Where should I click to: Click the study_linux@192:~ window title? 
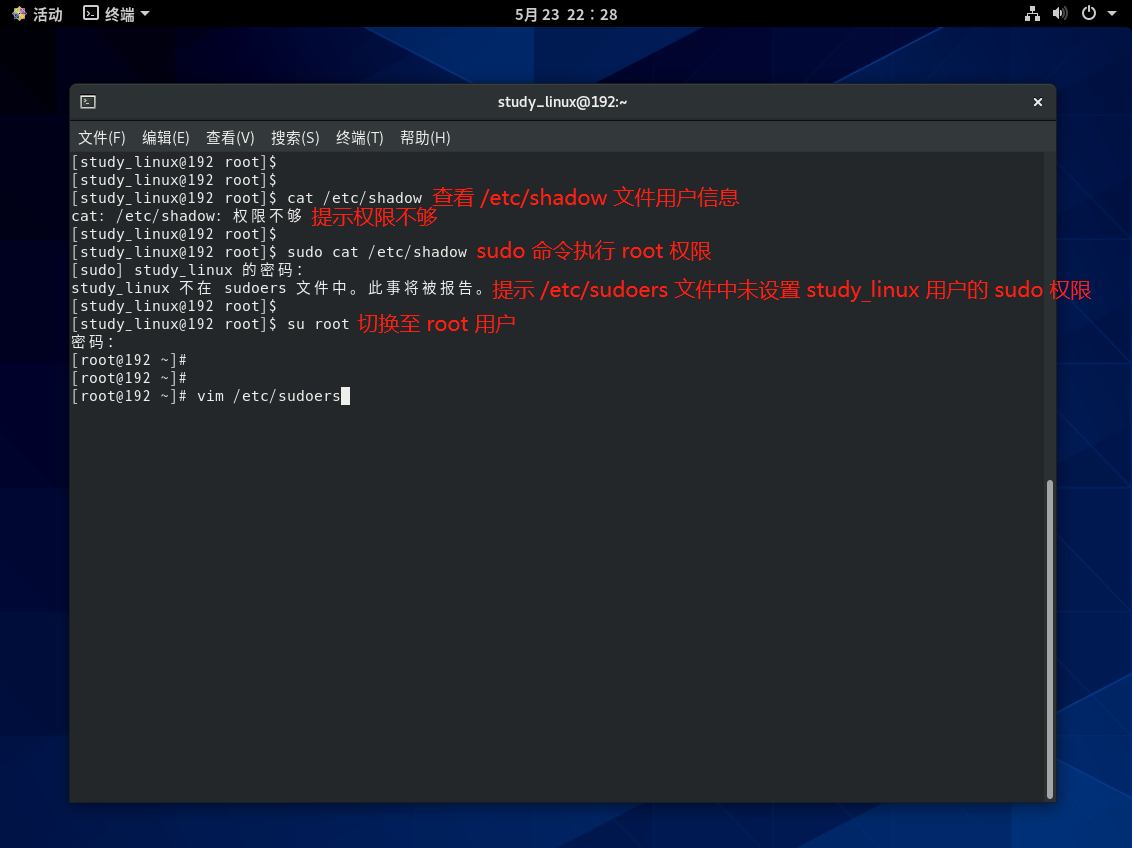pos(562,102)
